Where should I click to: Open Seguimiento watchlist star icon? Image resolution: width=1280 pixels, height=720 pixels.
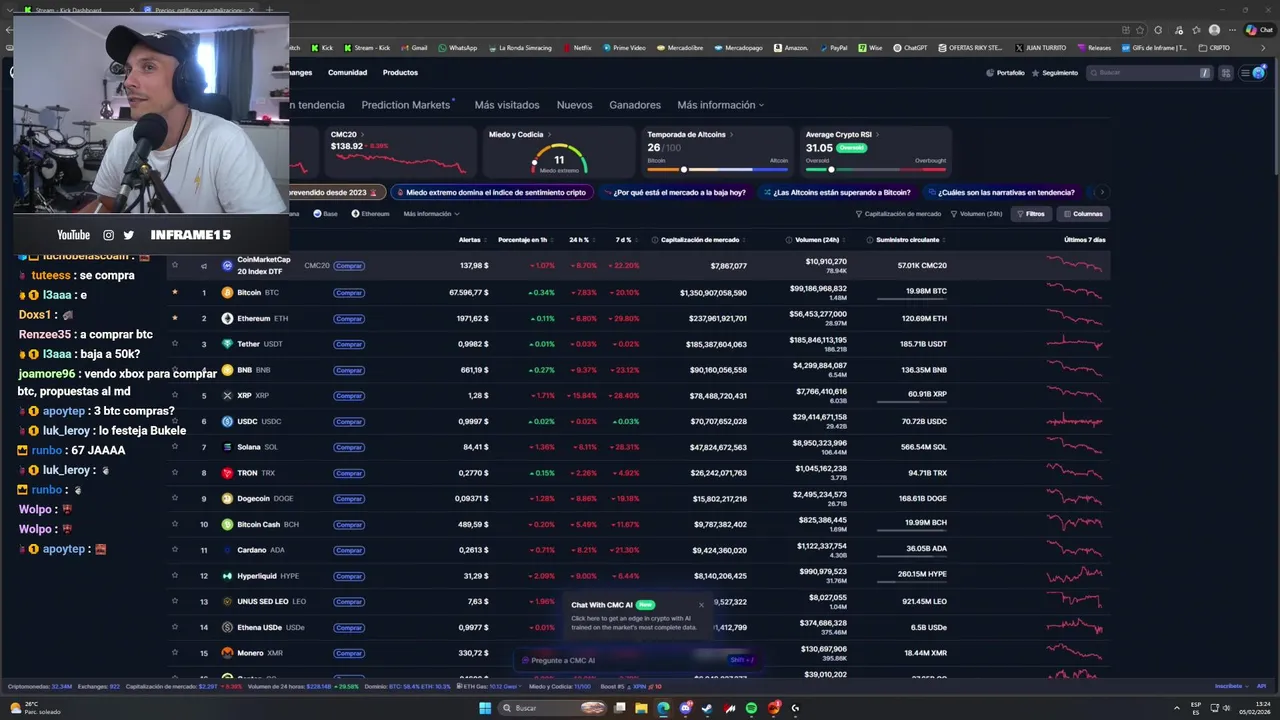[1036, 73]
